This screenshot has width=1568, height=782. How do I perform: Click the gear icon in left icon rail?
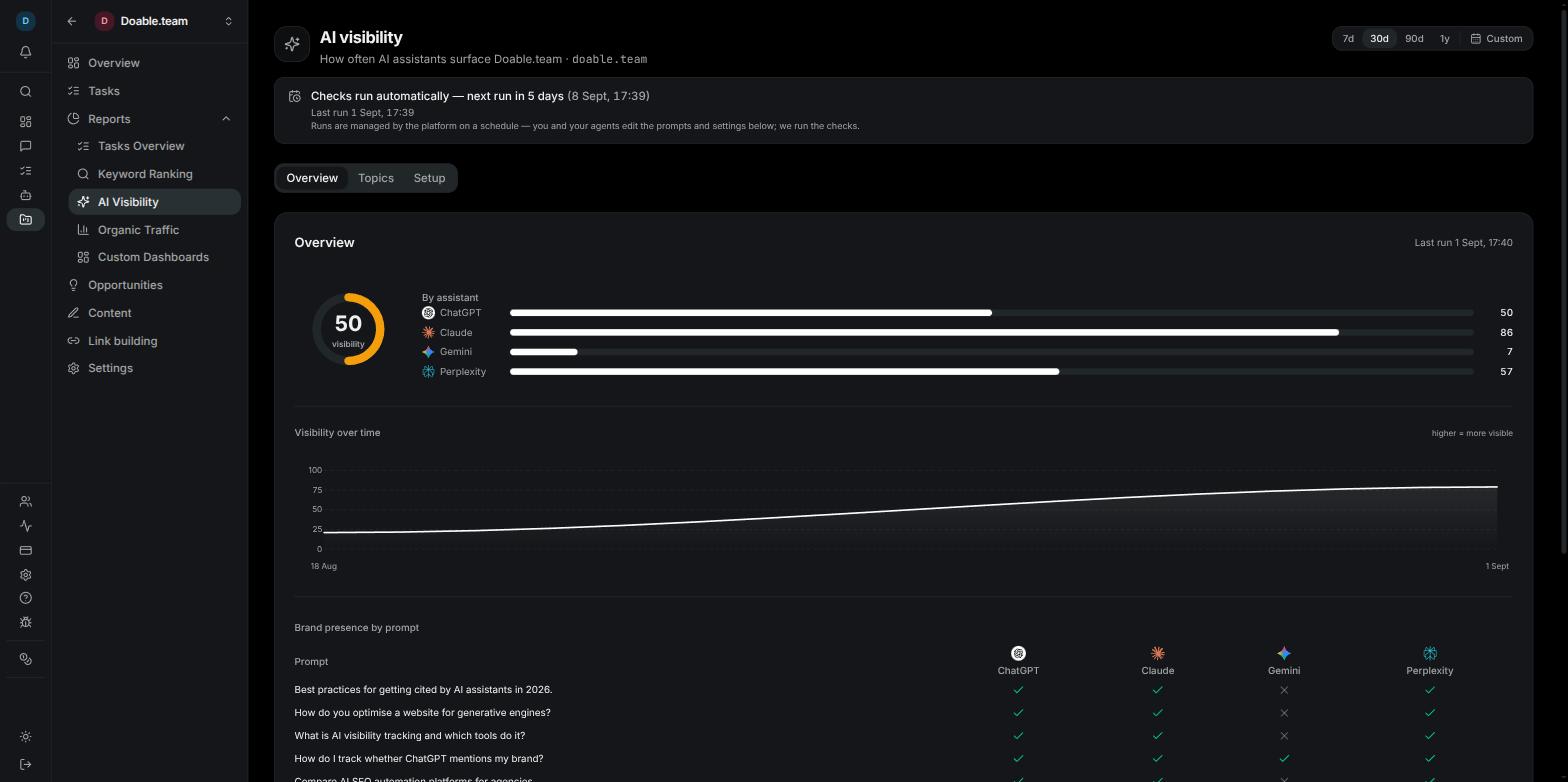pos(26,575)
